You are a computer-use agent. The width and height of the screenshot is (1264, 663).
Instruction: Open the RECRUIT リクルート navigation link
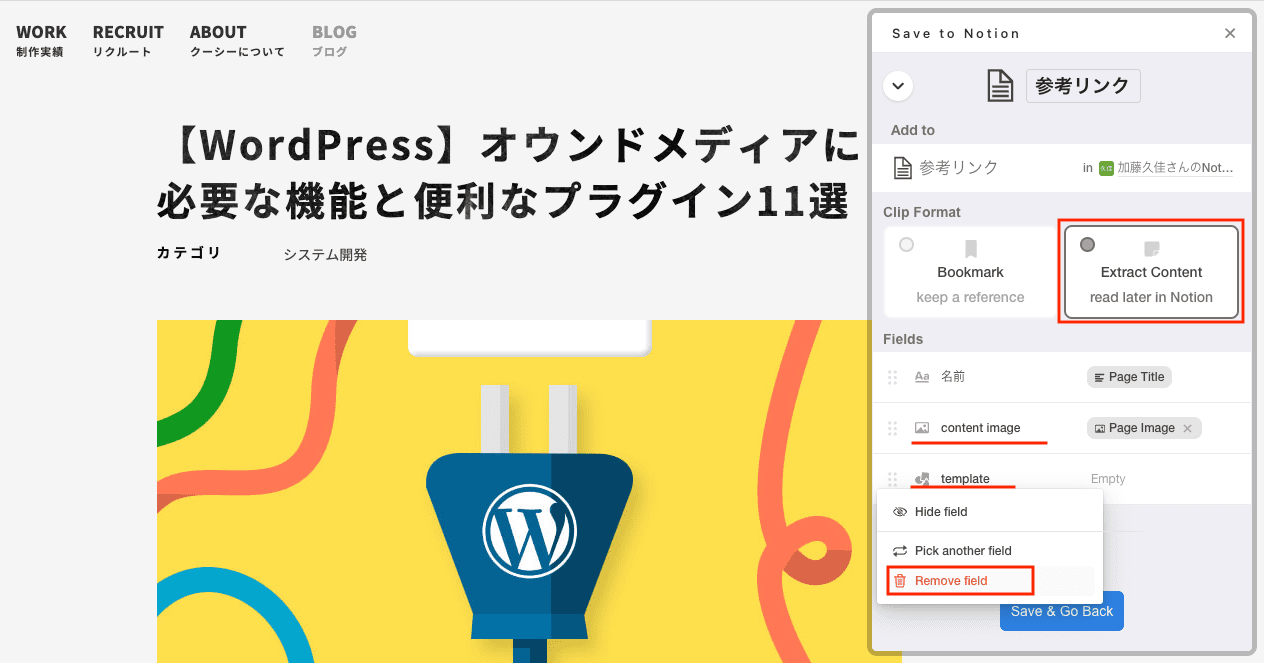[x=128, y=40]
